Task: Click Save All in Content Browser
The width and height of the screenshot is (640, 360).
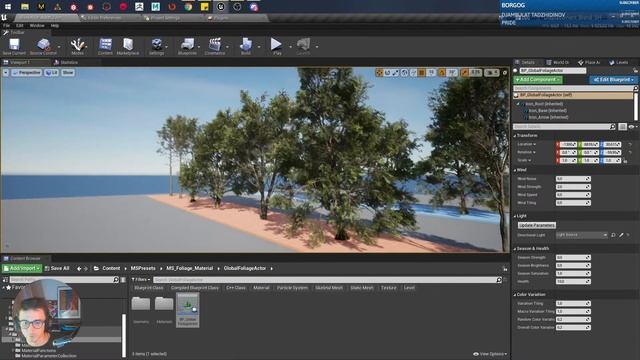Action: [57, 269]
